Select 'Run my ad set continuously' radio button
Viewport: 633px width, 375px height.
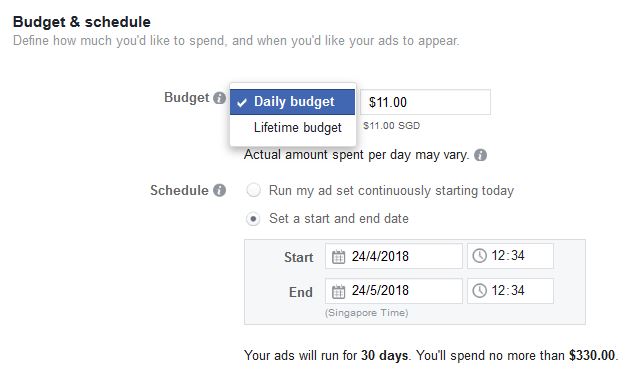click(254, 190)
